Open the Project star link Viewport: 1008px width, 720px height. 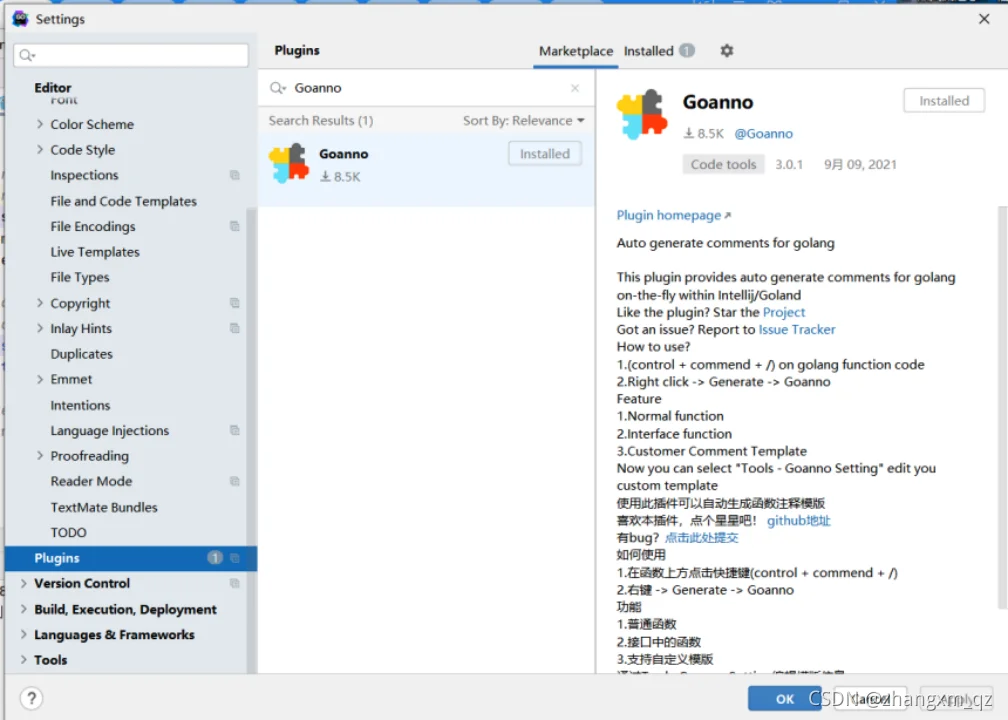[784, 312]
